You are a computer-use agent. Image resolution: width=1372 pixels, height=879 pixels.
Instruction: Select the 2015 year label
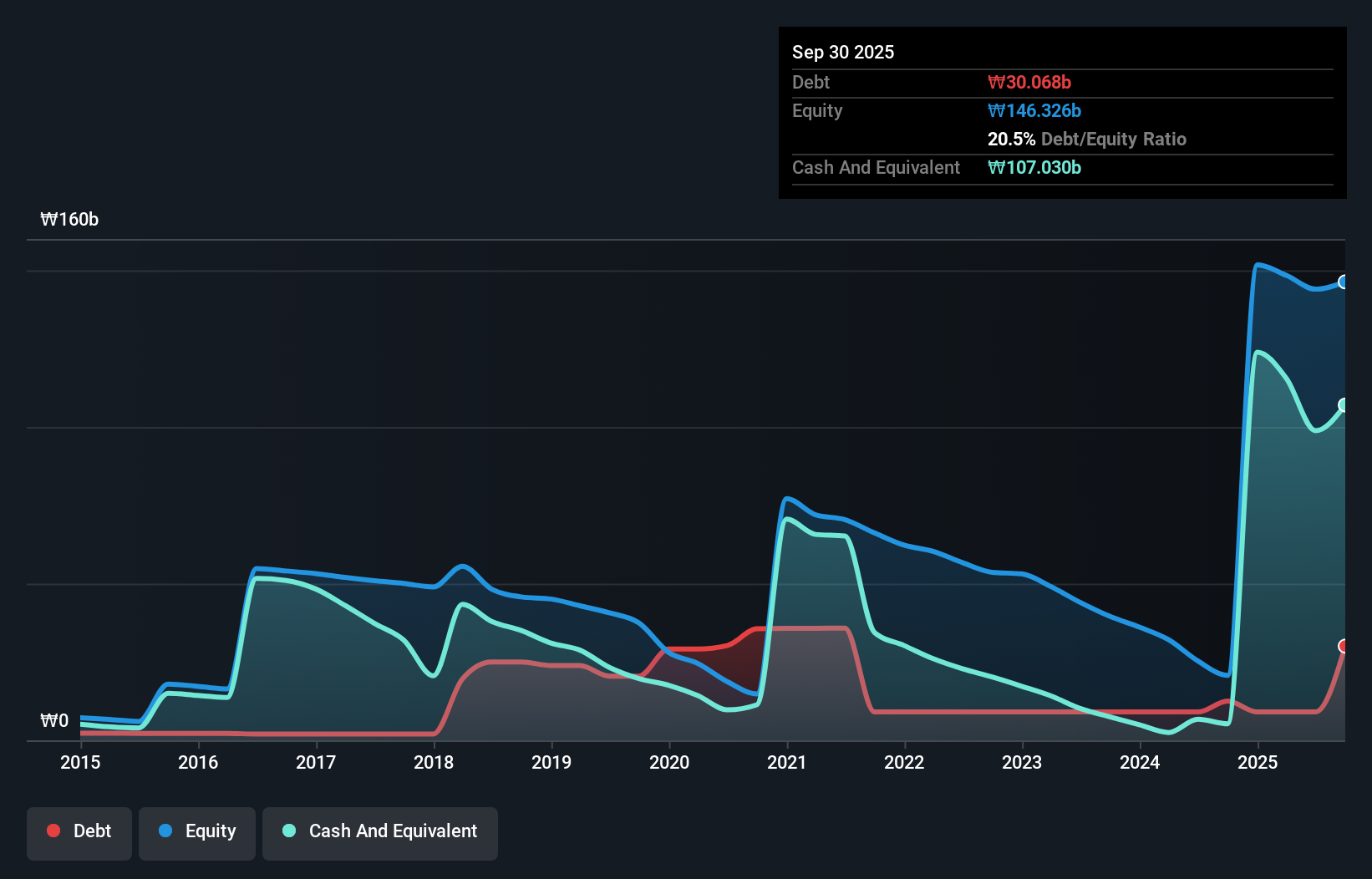click(x=79, y=763)
